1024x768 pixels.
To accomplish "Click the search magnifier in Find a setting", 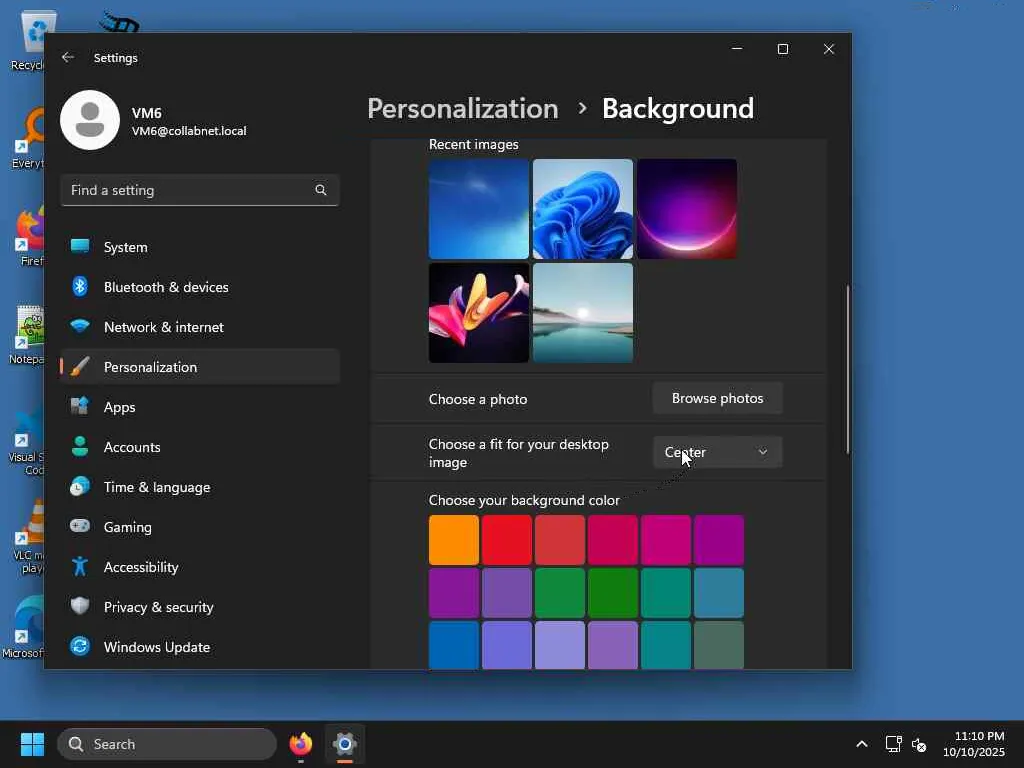I will [321, 190].
